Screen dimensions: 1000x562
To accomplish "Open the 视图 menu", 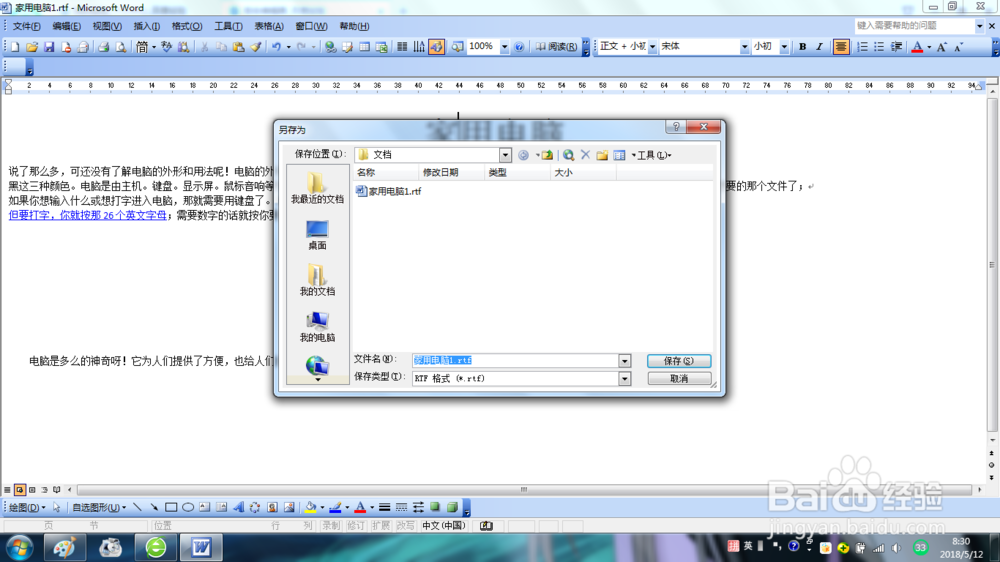I will click(107, 26).
